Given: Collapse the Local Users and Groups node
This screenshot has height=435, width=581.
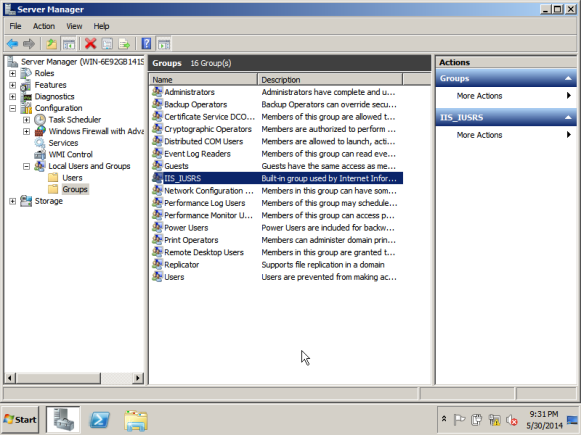Looking at the screenshot, I should (26, 166).
